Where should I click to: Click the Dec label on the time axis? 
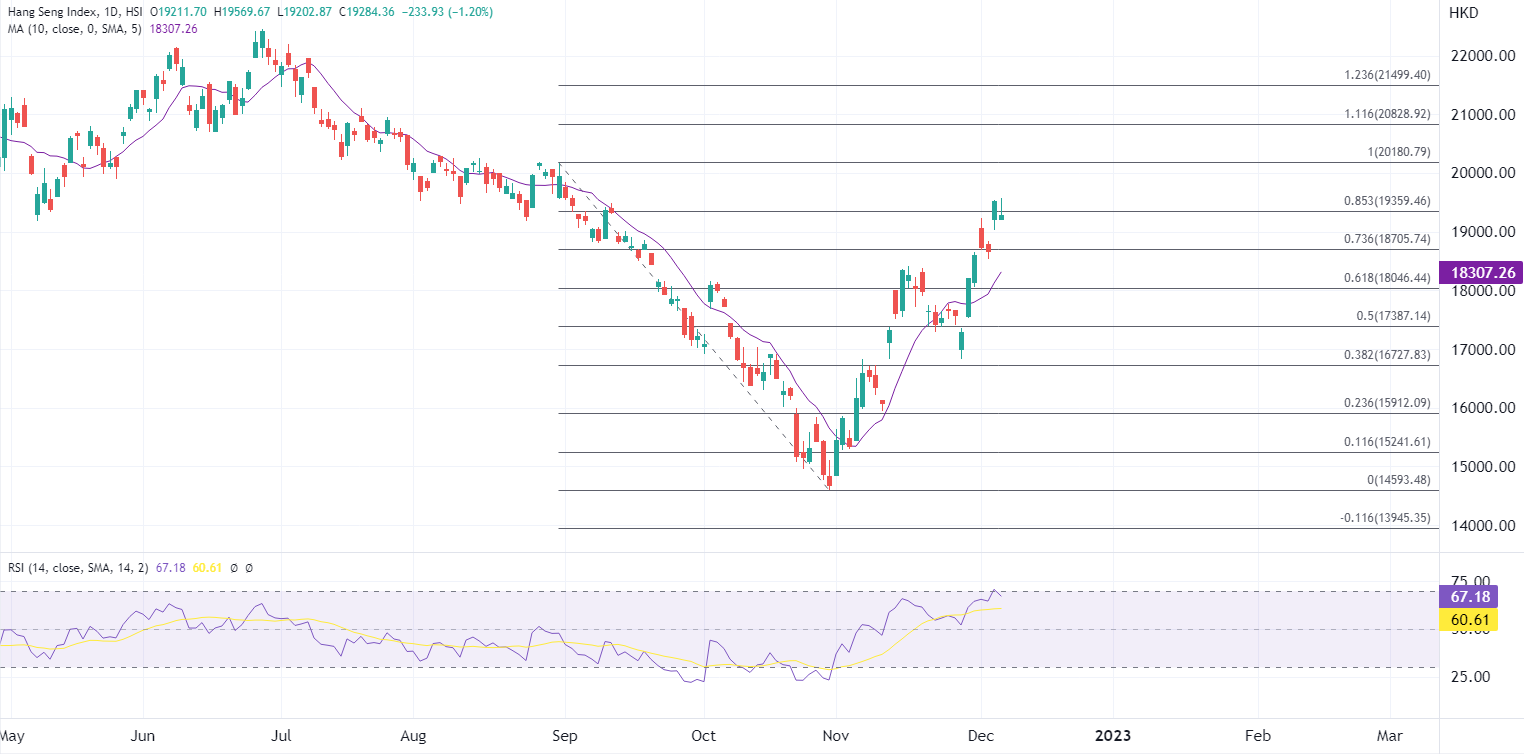(981, 737)
